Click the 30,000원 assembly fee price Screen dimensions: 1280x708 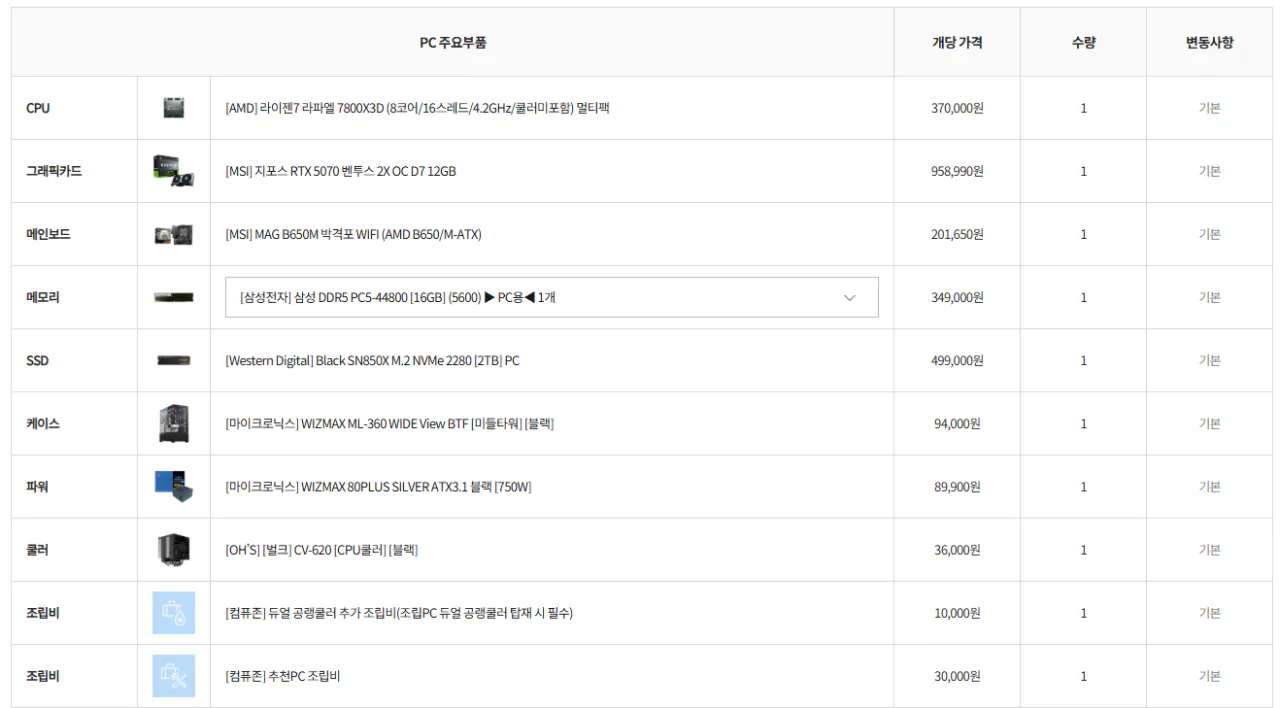[957, 676]
